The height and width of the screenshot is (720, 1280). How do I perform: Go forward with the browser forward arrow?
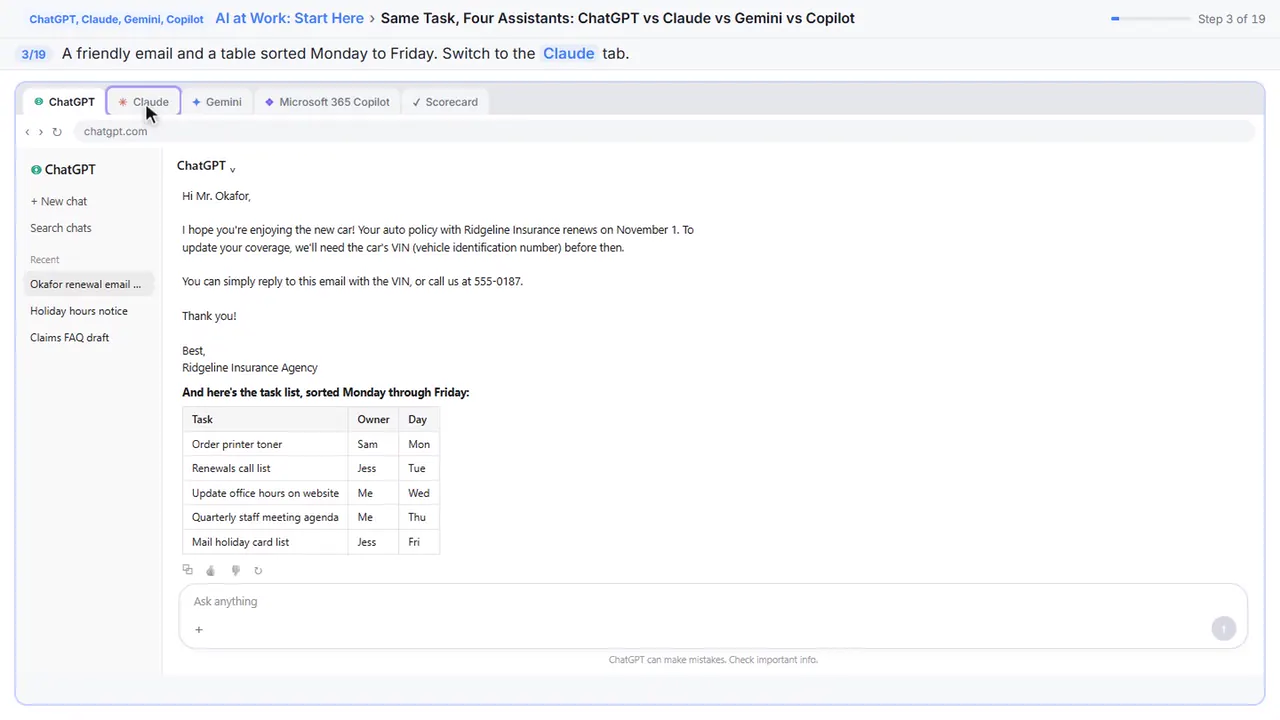point(41,132)
